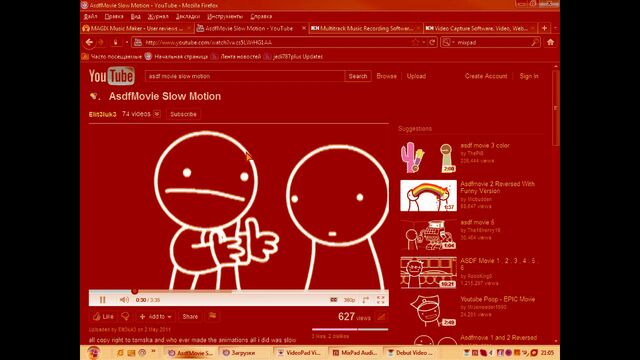Screen dimensions: 640x360
Task: Show video statistics chart icon
Action: (x=381, y=317)
